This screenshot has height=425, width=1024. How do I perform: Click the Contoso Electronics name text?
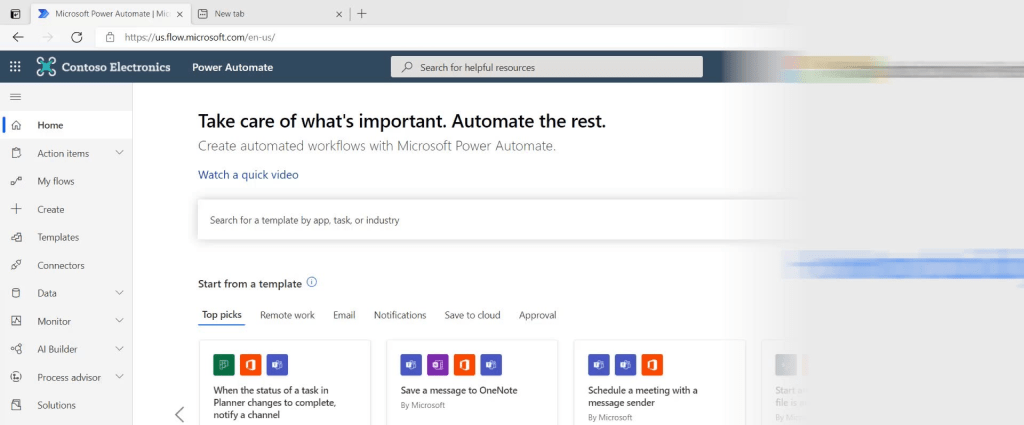pos(116,67)
